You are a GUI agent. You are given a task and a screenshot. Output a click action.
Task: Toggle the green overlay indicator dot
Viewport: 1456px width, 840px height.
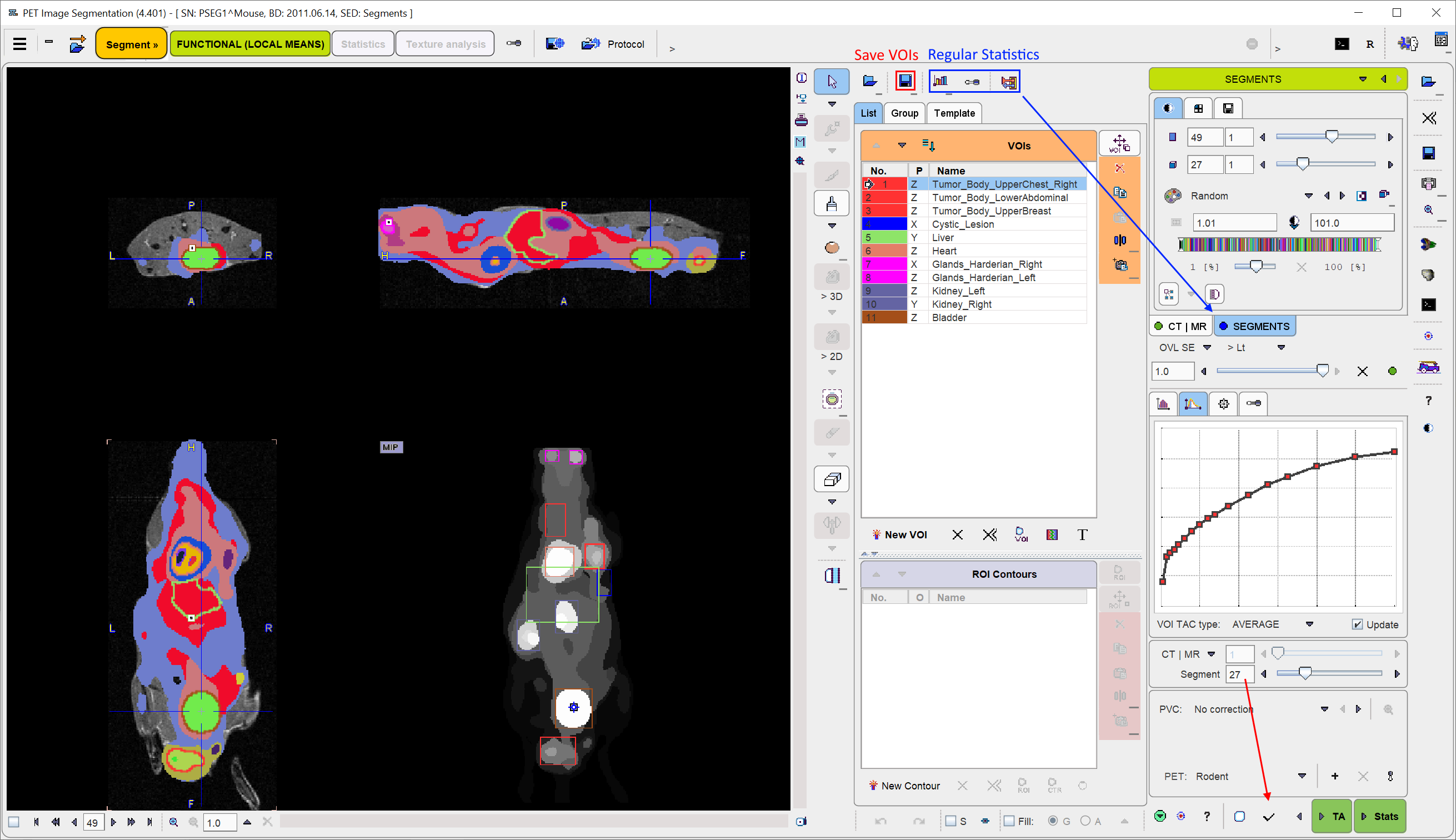[1392, 371]
